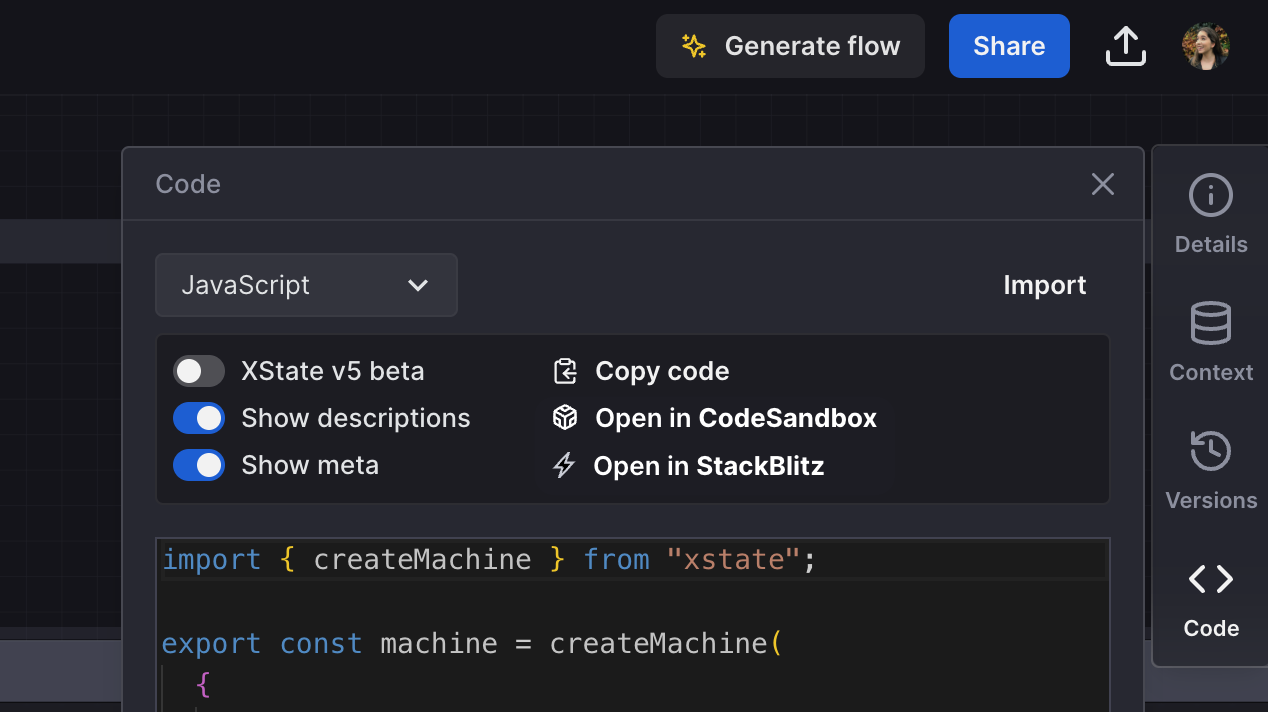
Task: Click the Import link
Action: (1045, 285)
